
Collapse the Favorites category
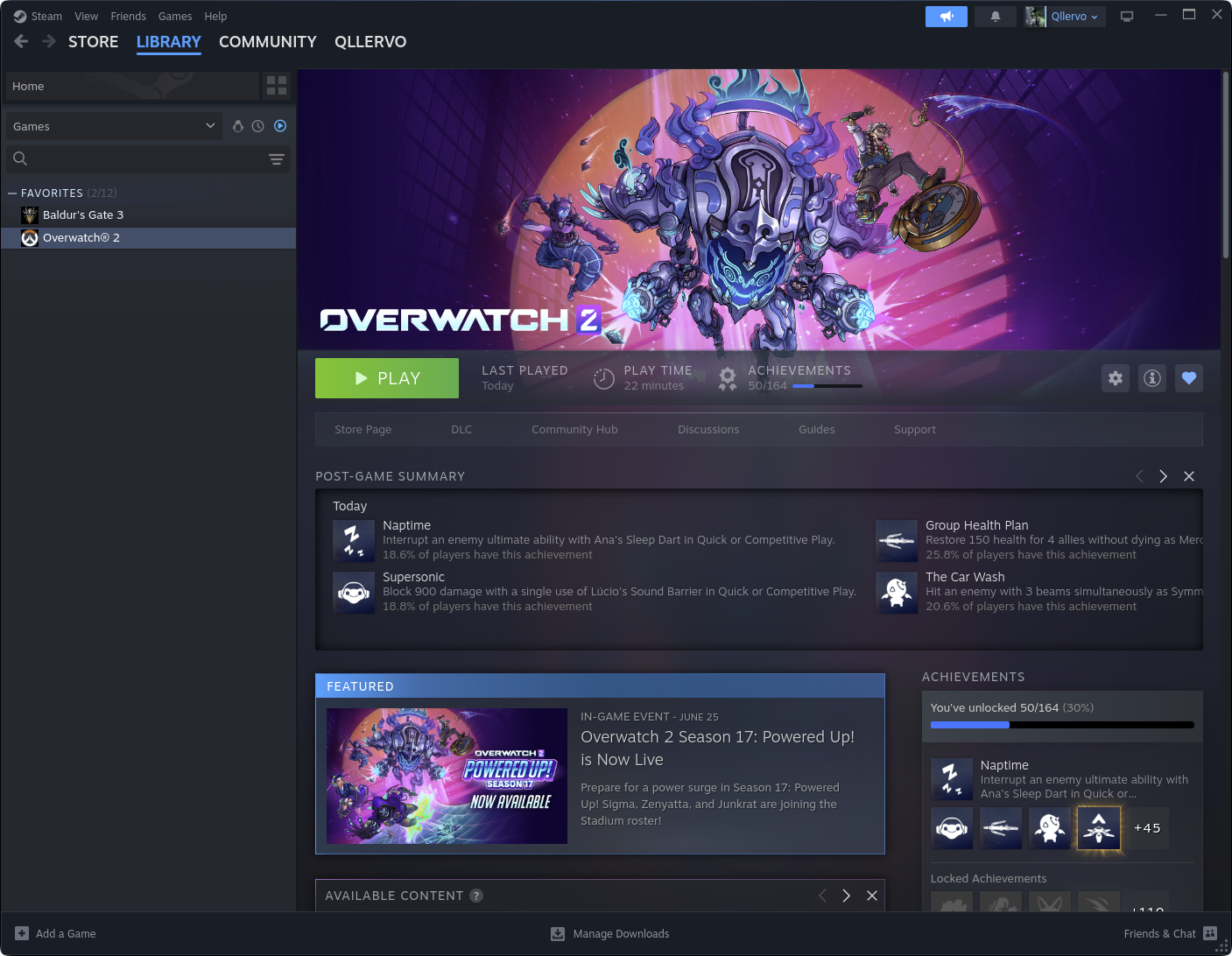tap(12, 193)
